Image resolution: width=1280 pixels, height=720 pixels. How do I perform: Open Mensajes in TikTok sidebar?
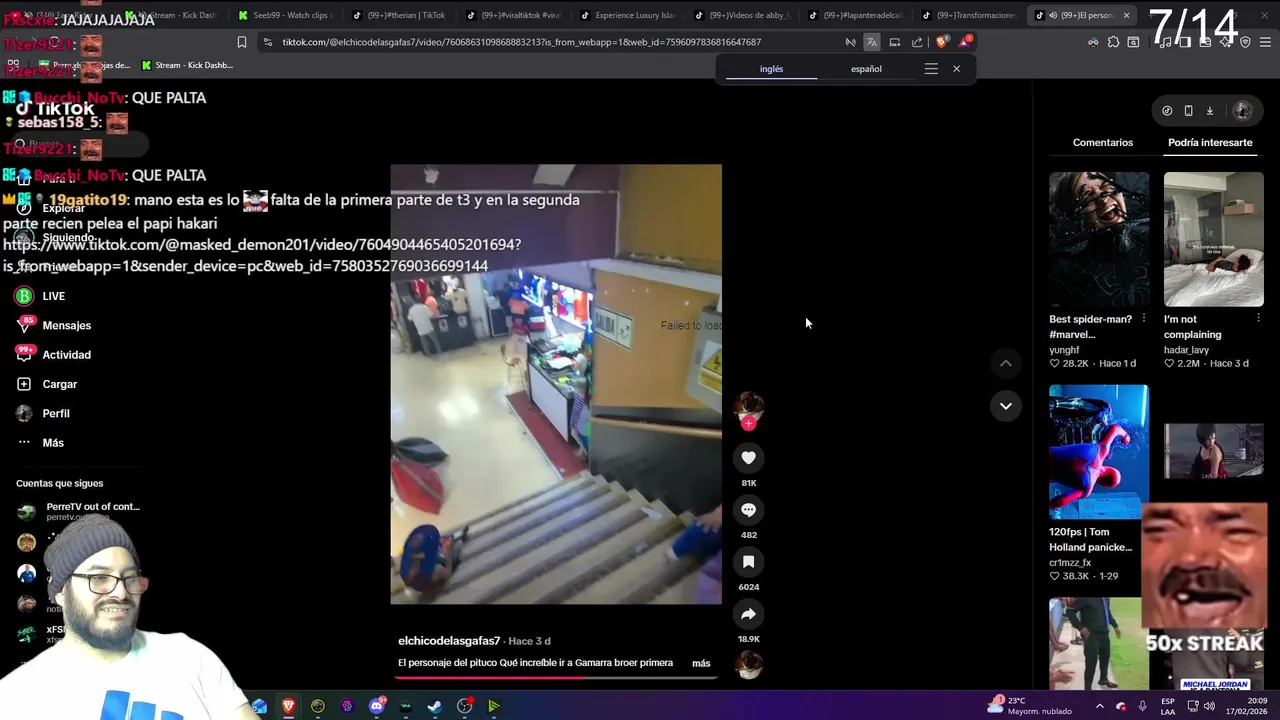pos(66,325)
